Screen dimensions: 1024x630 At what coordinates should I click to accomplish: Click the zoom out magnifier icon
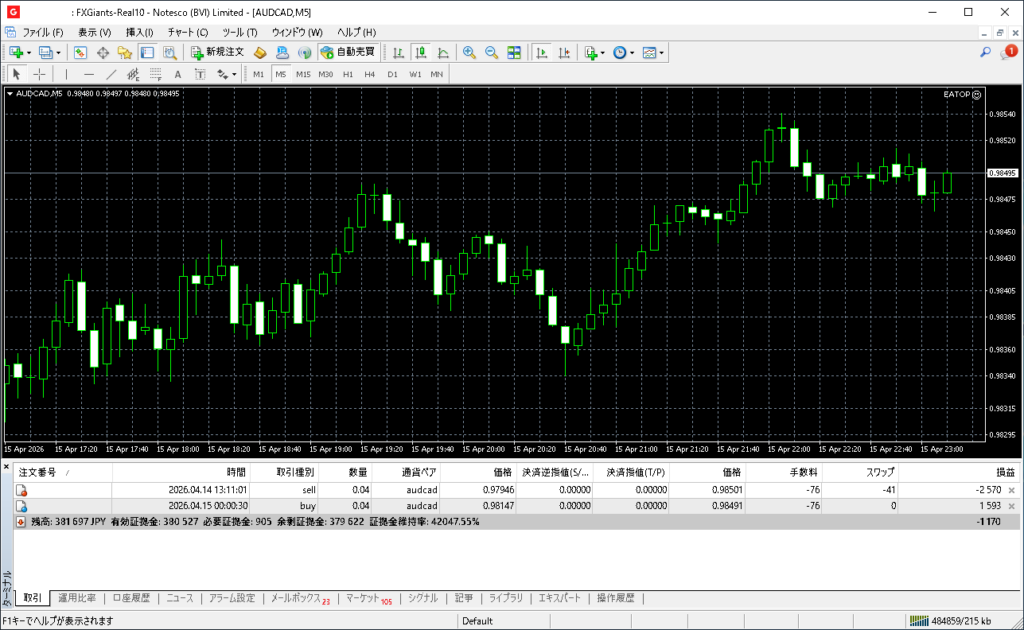pyautogui.click(x=491, y=52)
